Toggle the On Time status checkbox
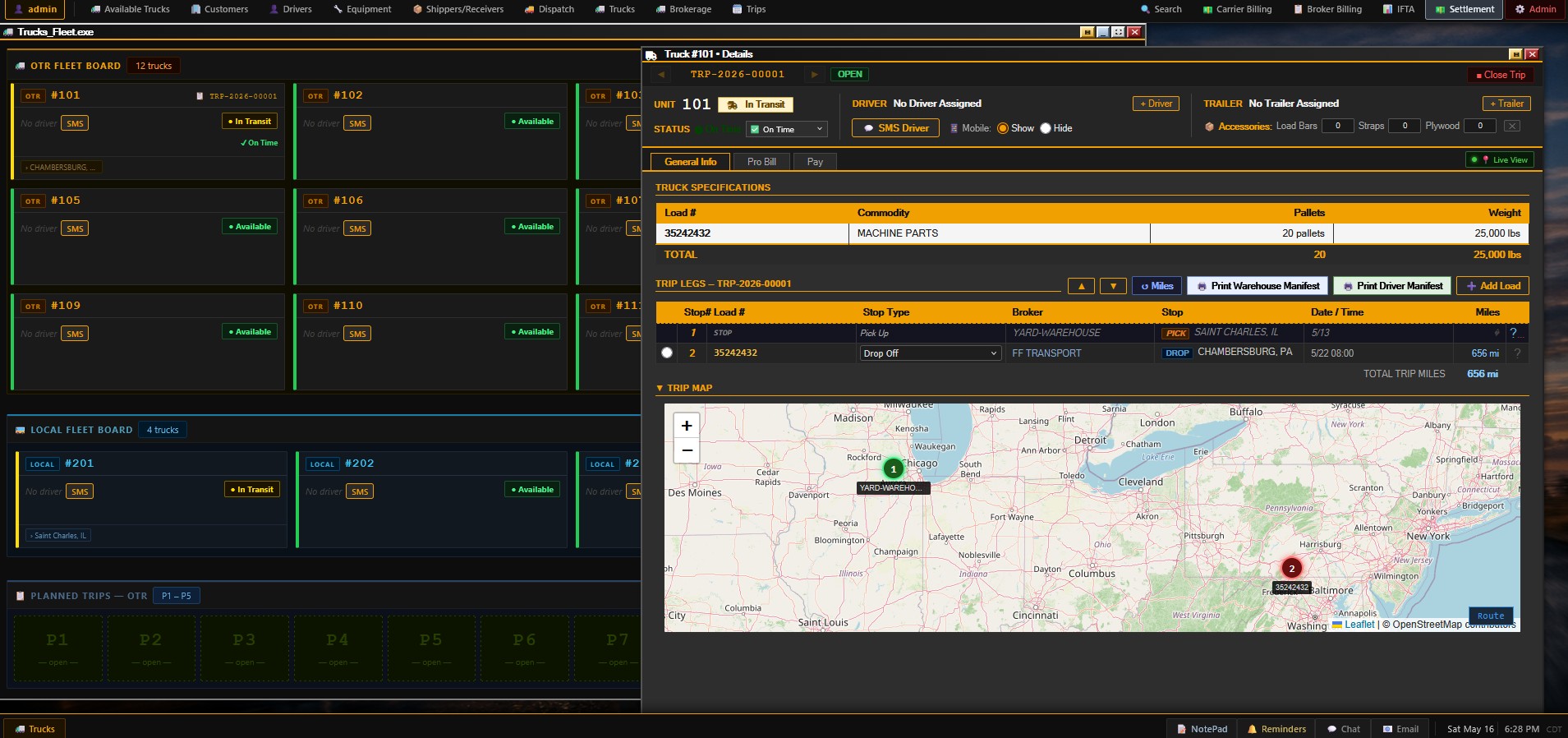1568x738 pixels. pyautogui.click(x=755, y=130)
